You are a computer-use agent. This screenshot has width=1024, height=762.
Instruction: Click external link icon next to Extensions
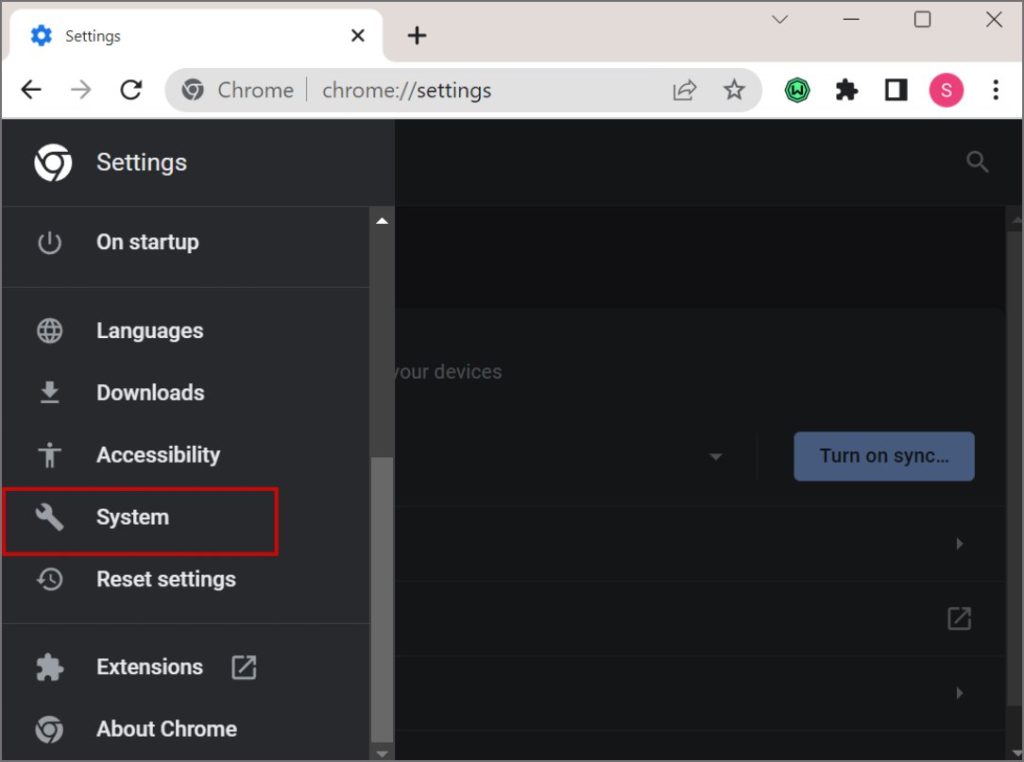244,667
